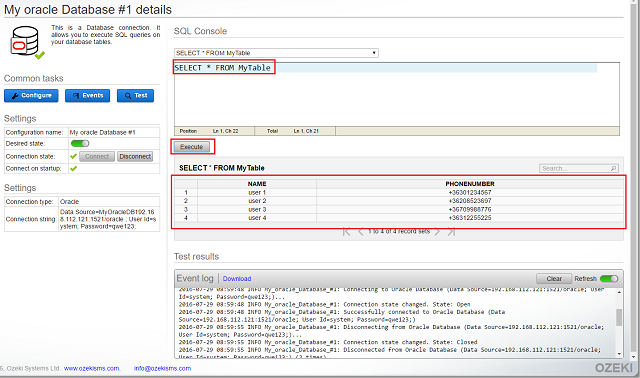This screenshot has height=378, width=640.
Task: Open the SELECT * FROM MyTable dropdown
Action: tap(276, 53)
